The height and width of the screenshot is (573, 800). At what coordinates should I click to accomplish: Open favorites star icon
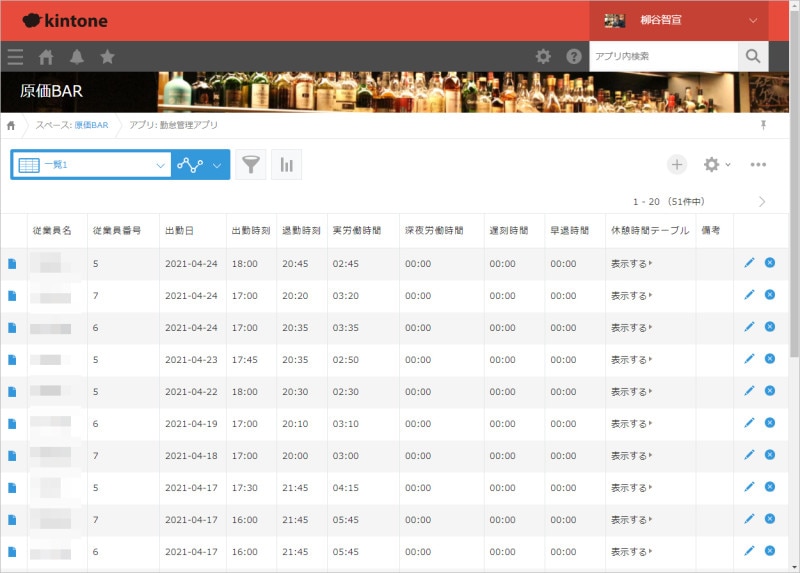coord(107,56)
